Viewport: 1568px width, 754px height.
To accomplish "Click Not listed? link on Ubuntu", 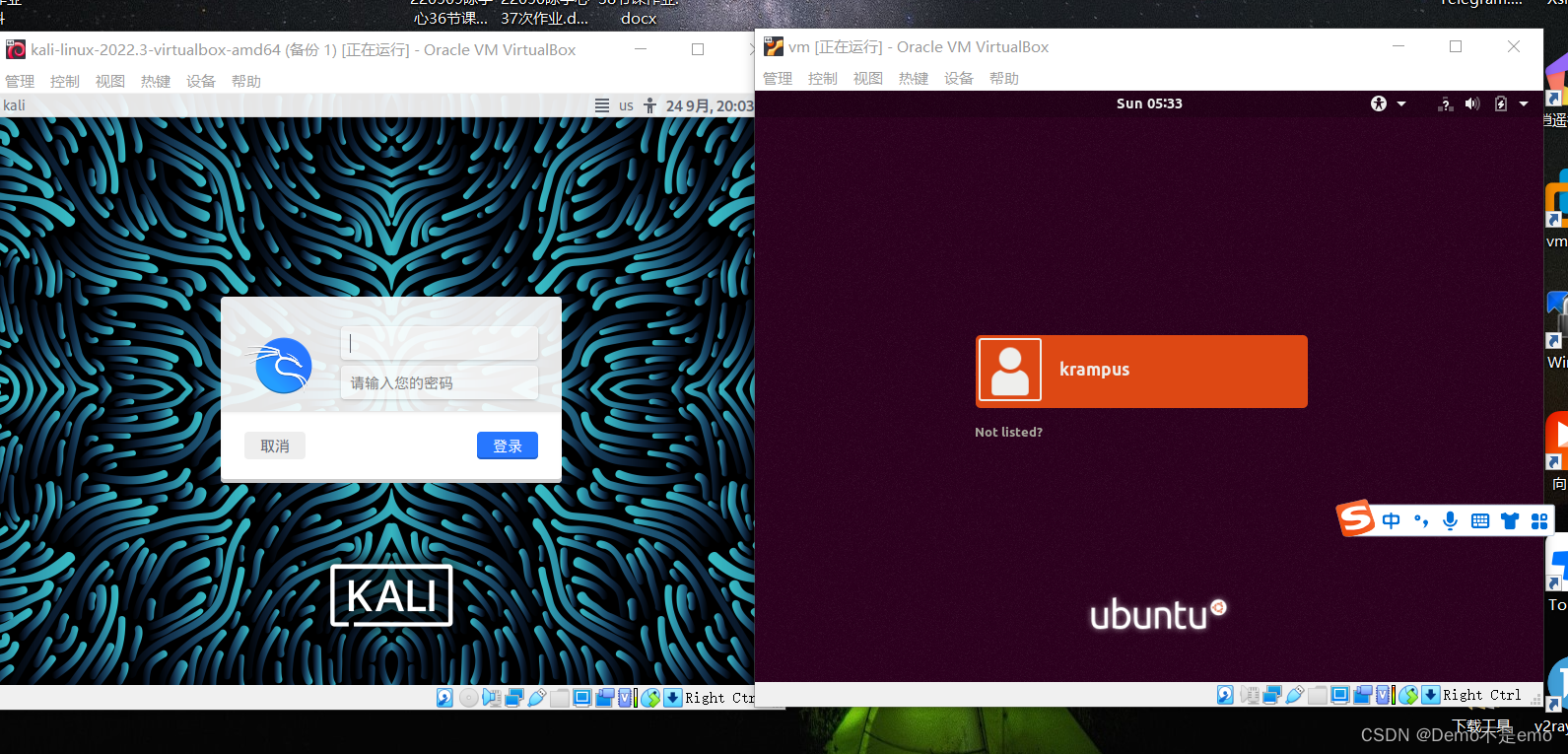I will 1008,432.
